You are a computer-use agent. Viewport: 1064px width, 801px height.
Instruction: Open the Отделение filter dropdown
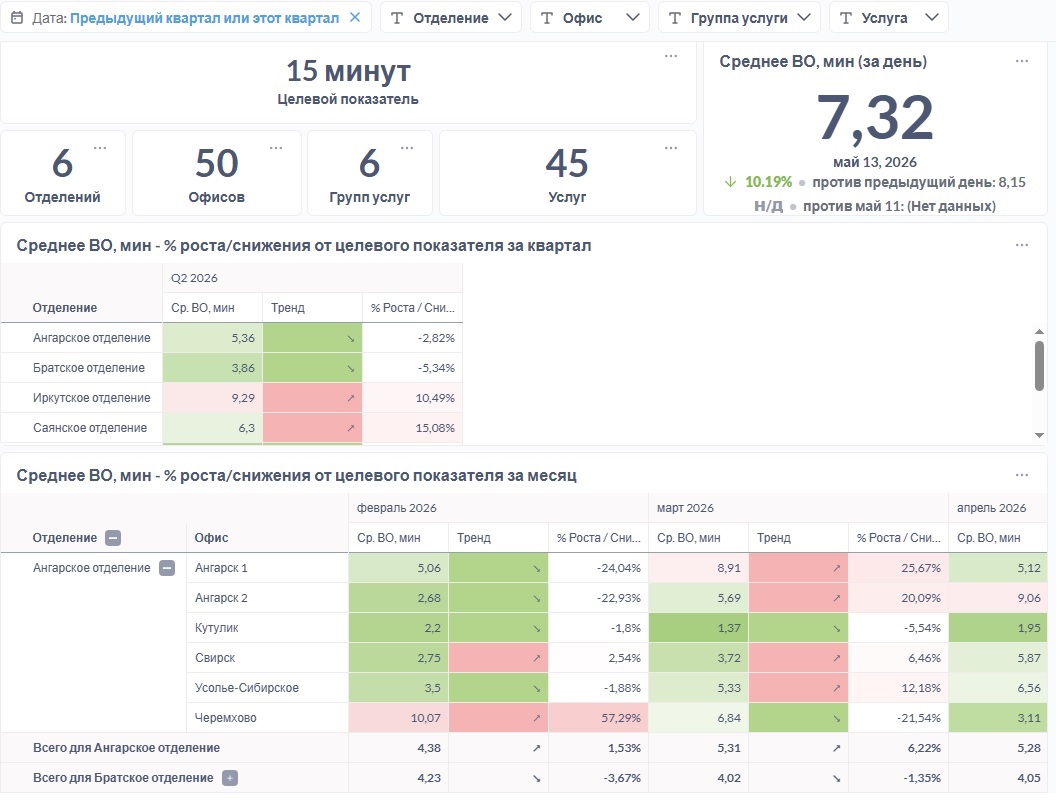coord(451,18)
